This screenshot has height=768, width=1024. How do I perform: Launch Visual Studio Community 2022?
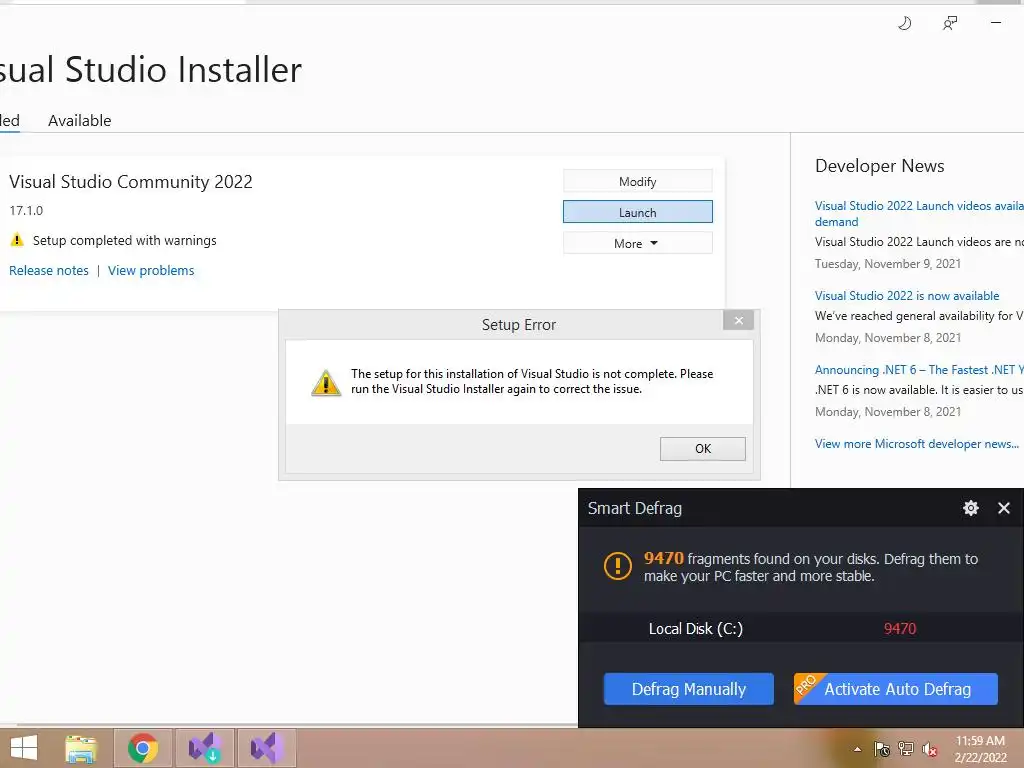pyautogui.click(x=637, y=212)
